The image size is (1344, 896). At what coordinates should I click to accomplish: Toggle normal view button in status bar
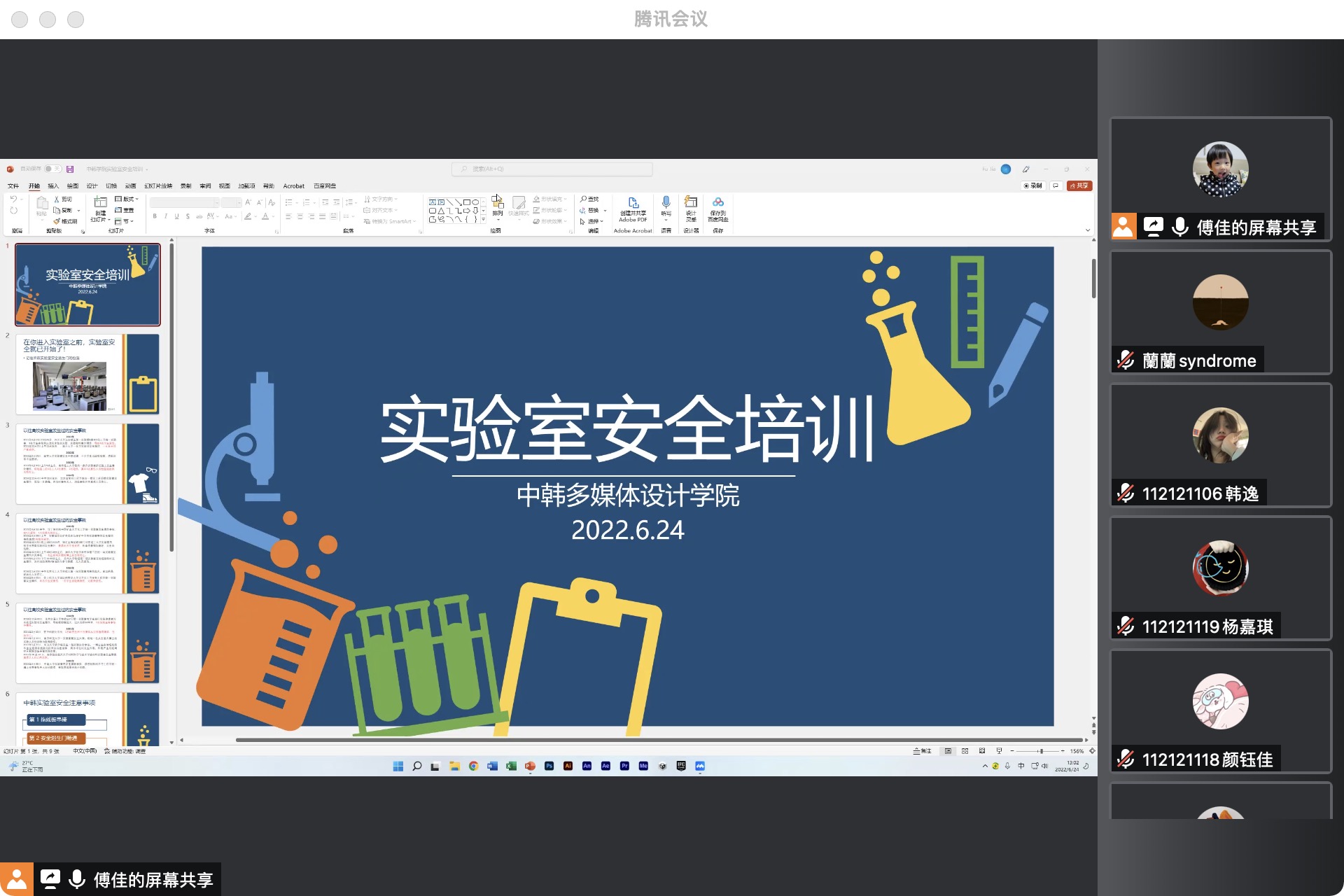pyautogui.click(x=948, y=751)
